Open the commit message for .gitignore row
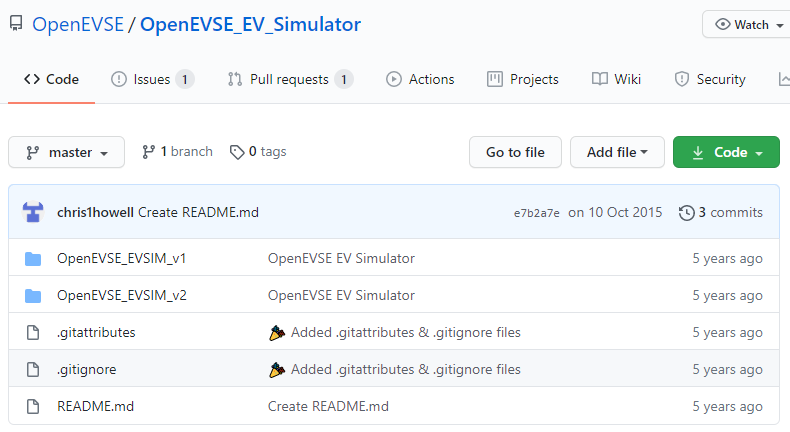 click(406, 369)
